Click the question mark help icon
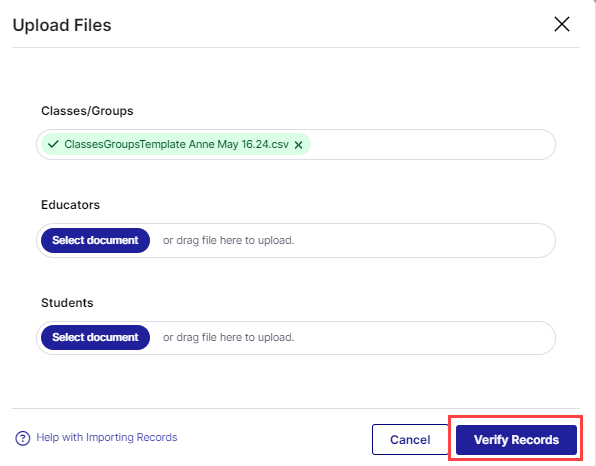 point(23,438)
